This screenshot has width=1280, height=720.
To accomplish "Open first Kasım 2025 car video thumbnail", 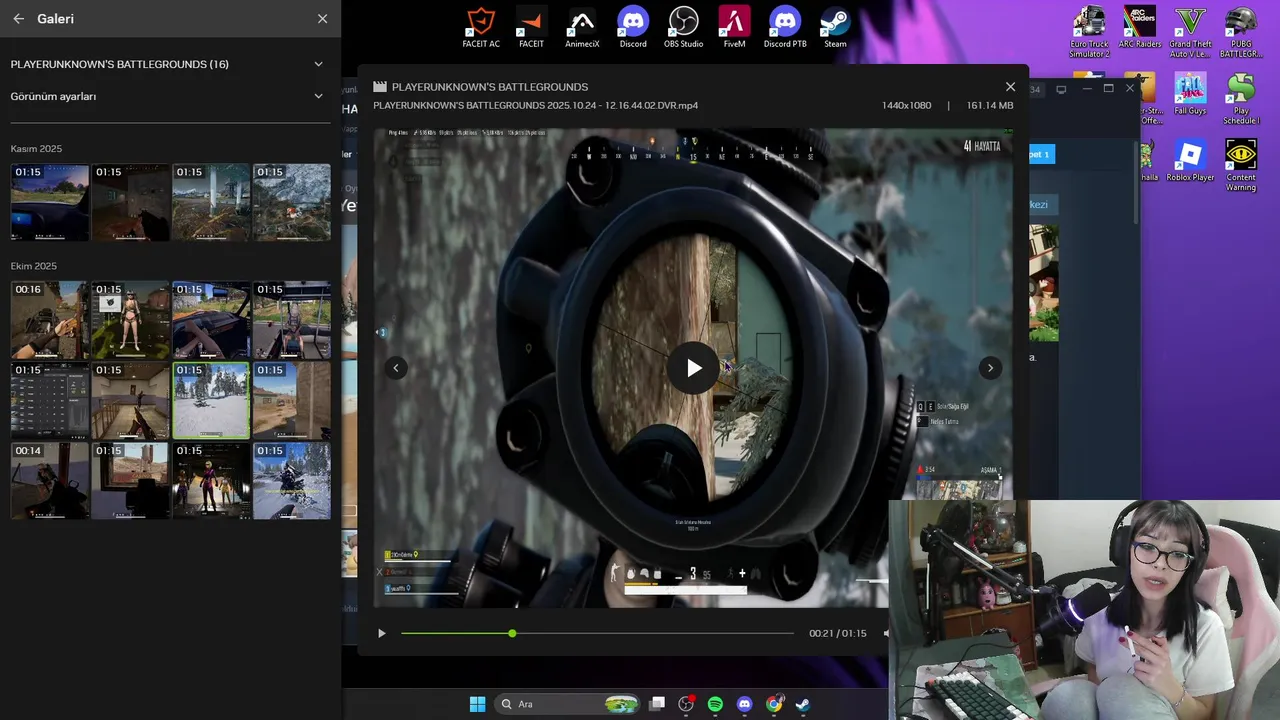I will pyautogui.click(x=50, y=202).
